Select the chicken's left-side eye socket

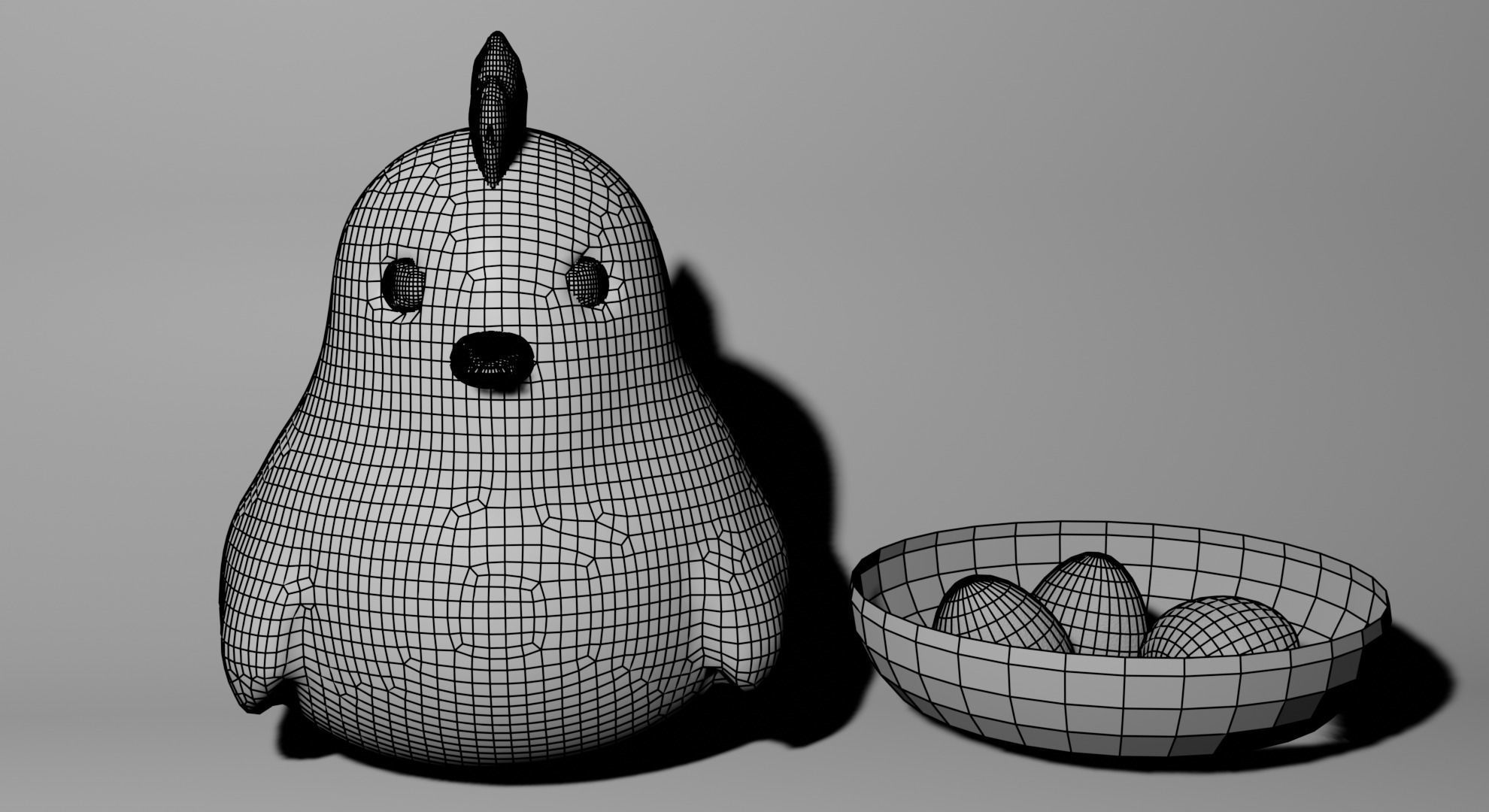click(403, 284)
